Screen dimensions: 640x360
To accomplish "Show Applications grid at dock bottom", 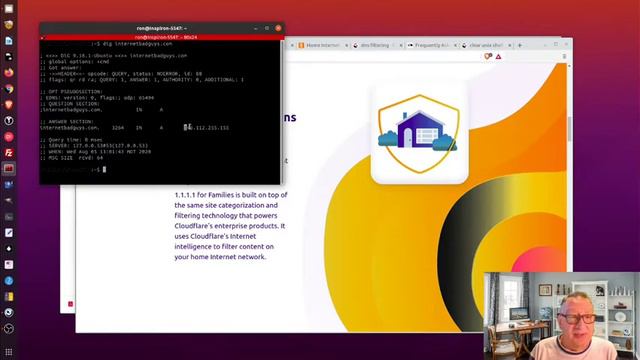I will pyautogui.click(x=9, y=351).
